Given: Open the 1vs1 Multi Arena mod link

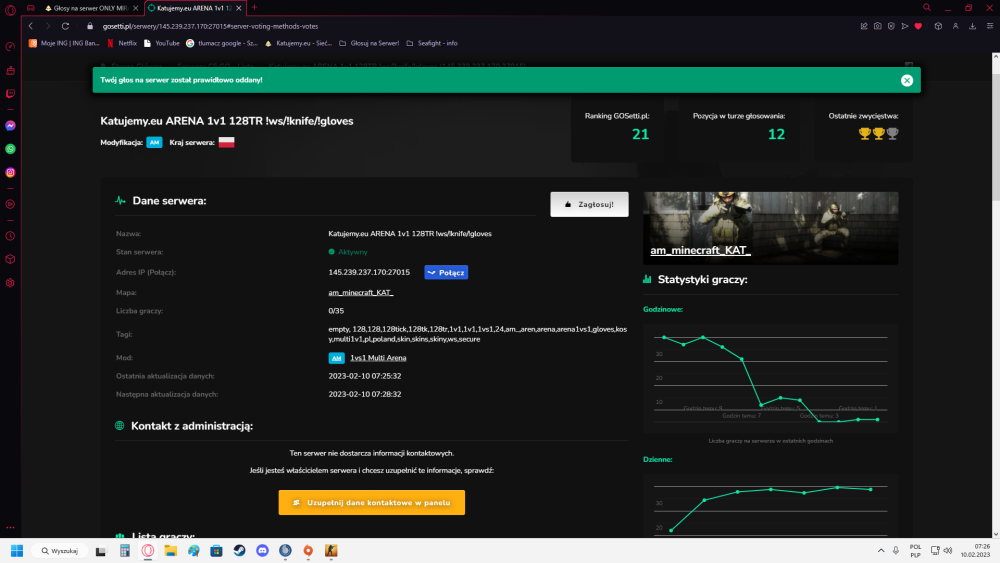Looking at the screenshot, I should point(378,358).
